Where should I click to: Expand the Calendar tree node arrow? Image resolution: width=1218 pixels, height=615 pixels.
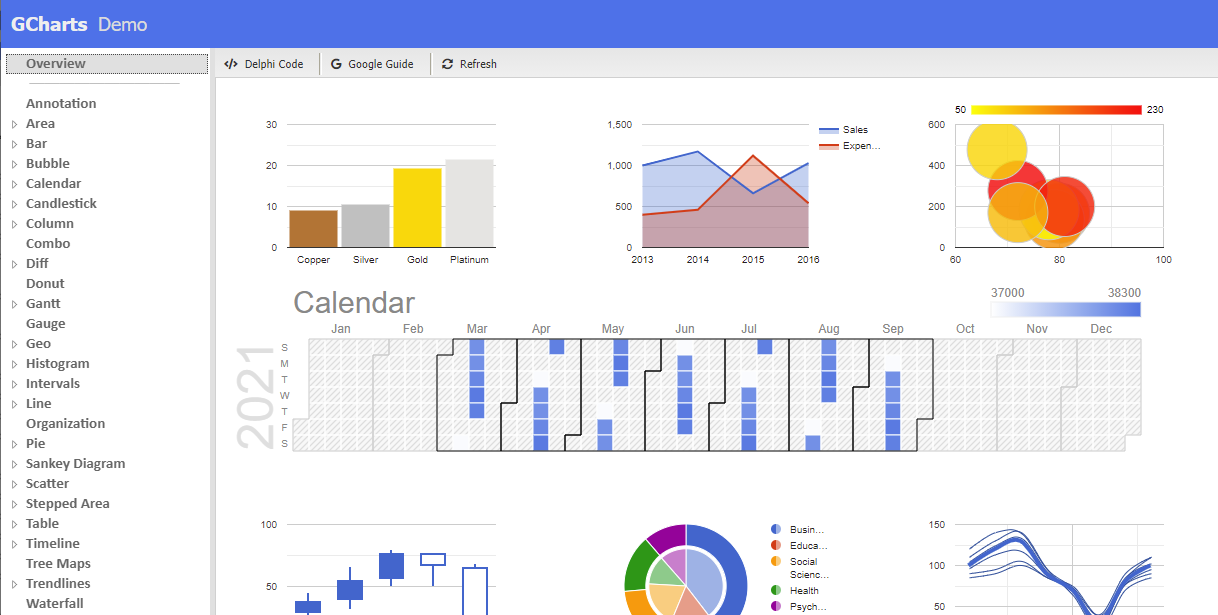14,184
